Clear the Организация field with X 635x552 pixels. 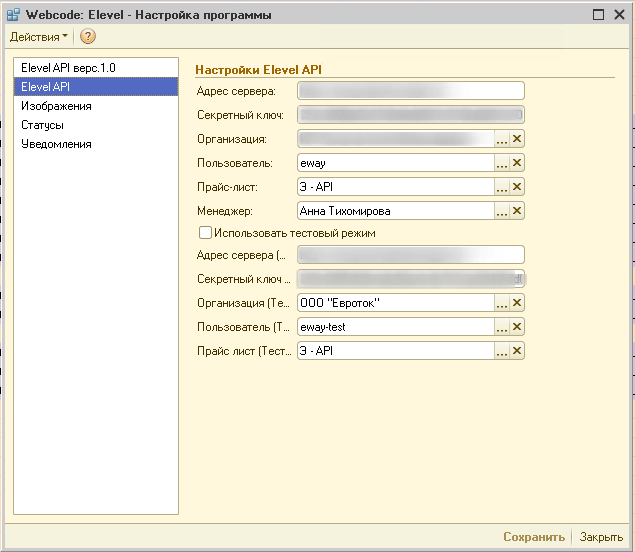pos(517,139)
